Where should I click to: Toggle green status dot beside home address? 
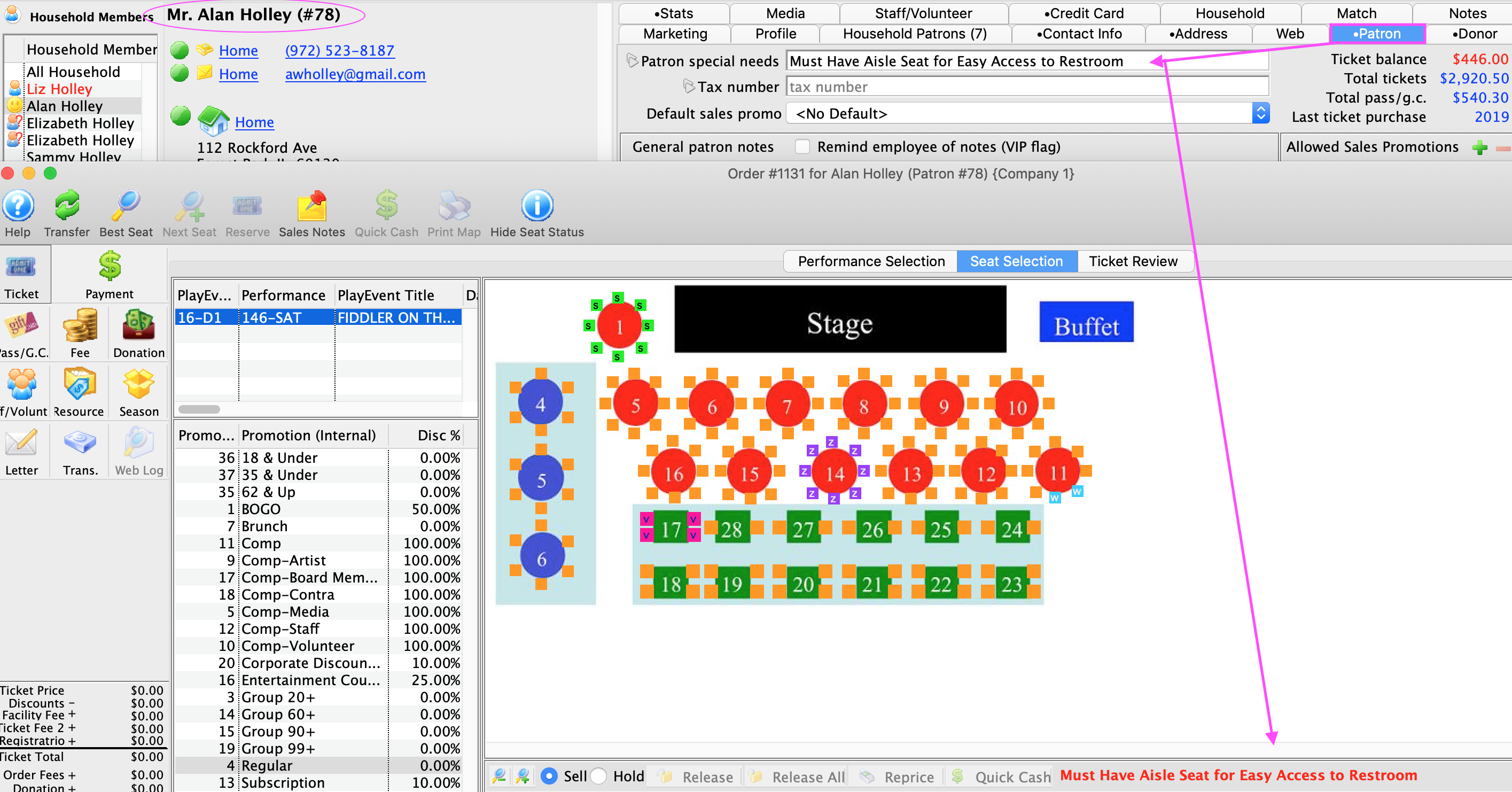point(181,115)
